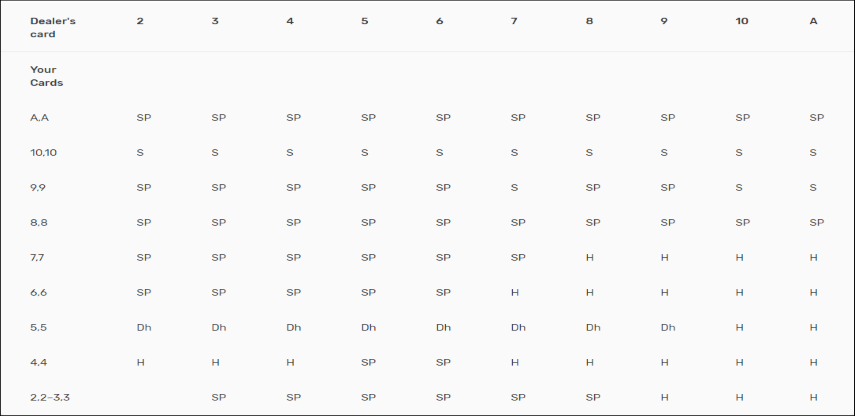The width and height of the screenshot is (855, 416).
Task: Select the dealer's card 2 column header
Action: (x=140, y=21)
